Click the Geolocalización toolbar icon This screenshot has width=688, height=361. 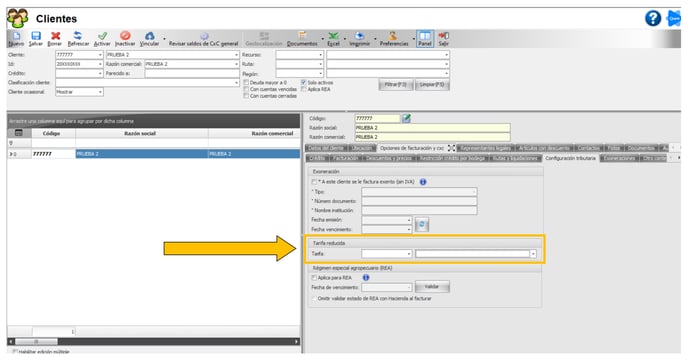264,39
